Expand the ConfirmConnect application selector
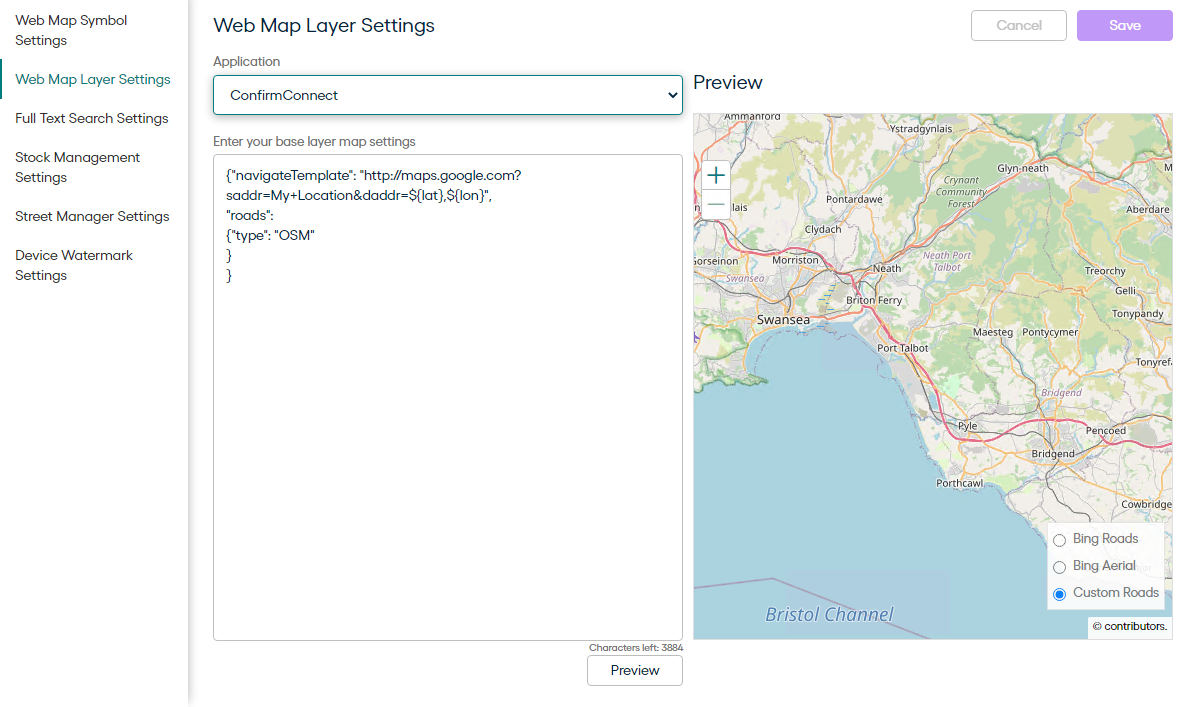Image resolution: width=1185 pixels, height=707 pixels. coord(447,95)
